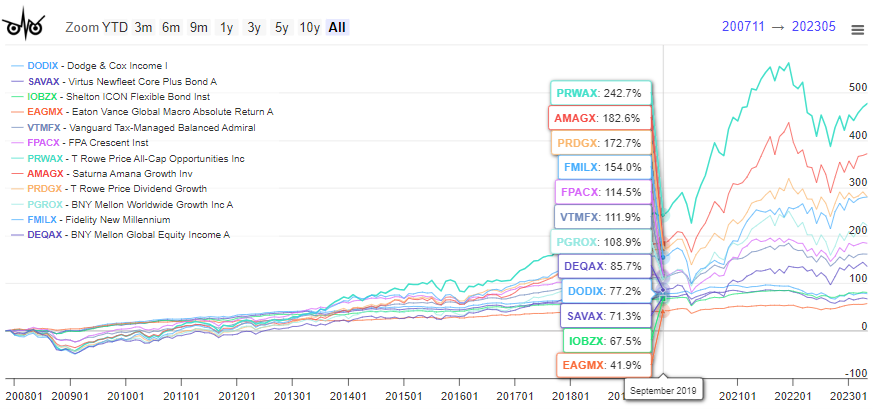873x409 pixels.
Task: Pick the 10y zoom range
Action: (309, 27)
